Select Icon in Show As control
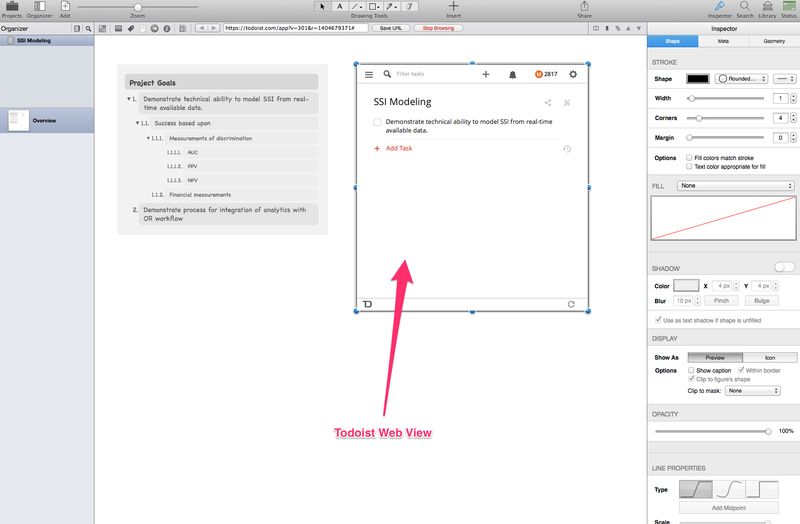Screen dimensions: 800x524 click(x=770, y=358)
